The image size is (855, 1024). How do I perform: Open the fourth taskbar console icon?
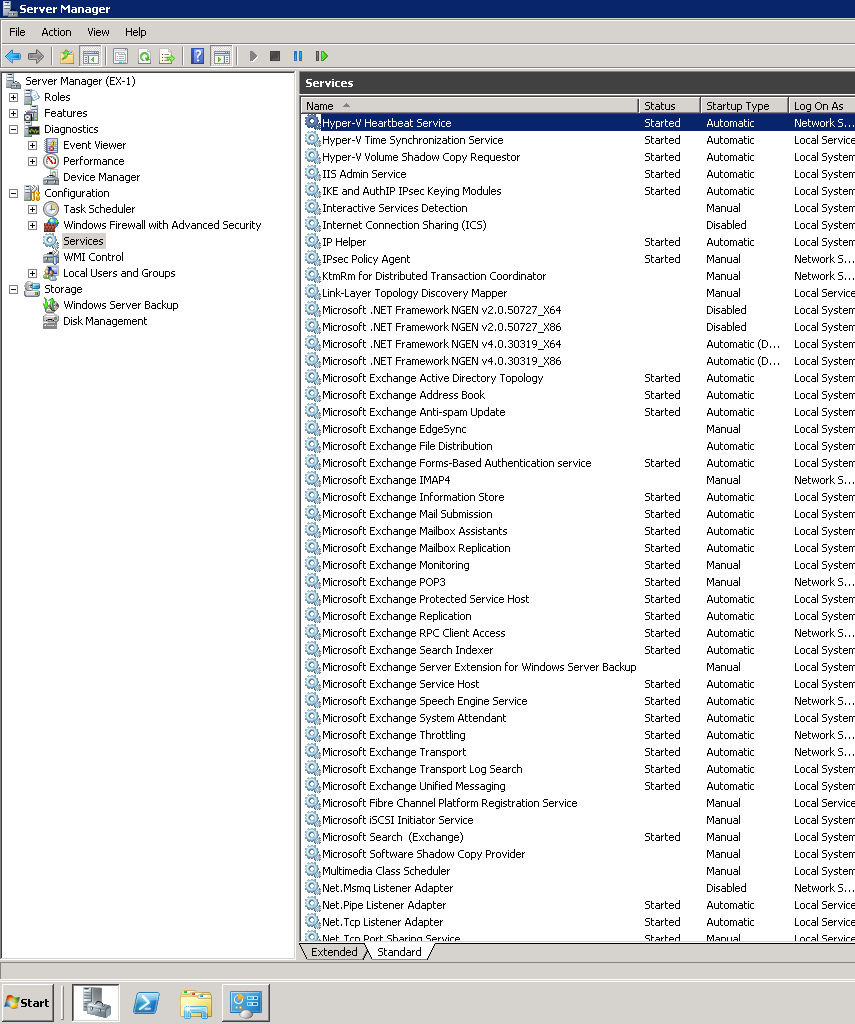coord(246,1002)
